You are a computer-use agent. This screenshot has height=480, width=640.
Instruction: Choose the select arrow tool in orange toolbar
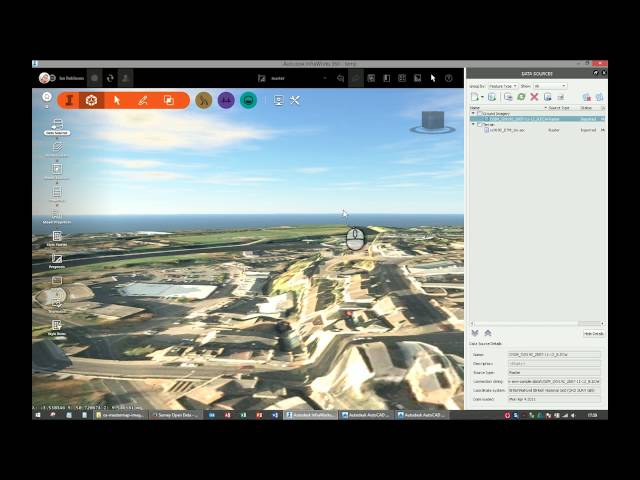(117, 100)
